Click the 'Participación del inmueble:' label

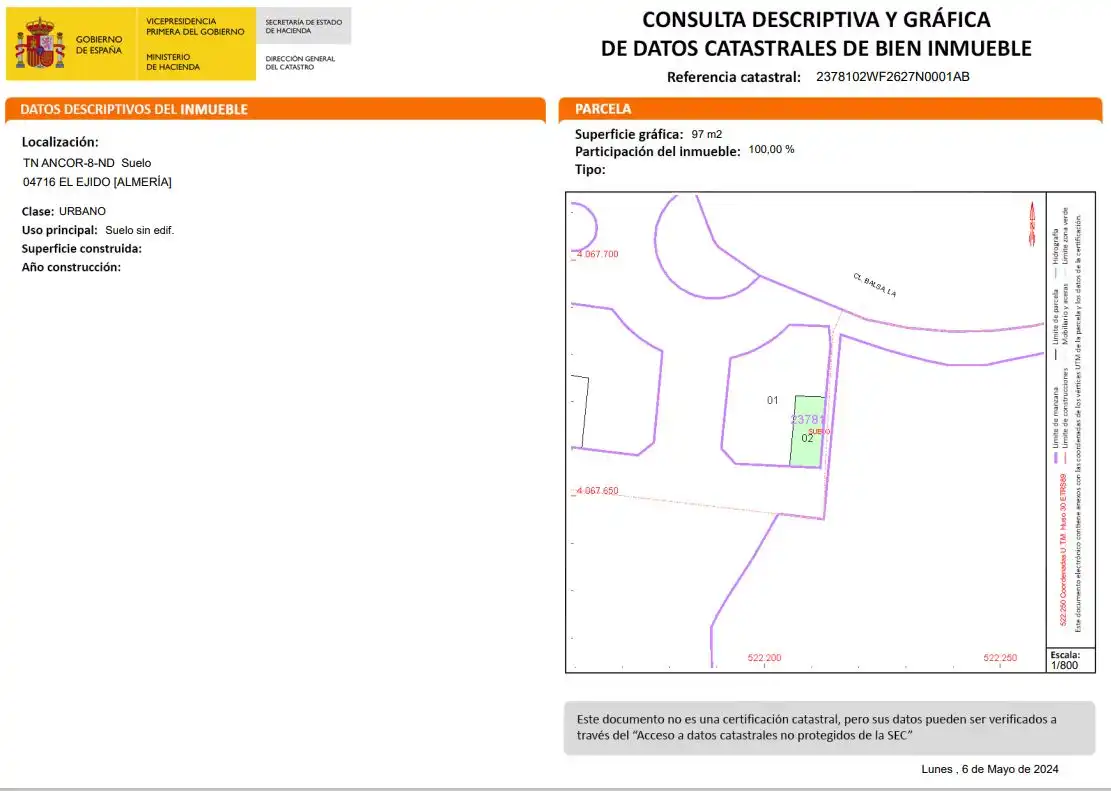tap(658, 151)
